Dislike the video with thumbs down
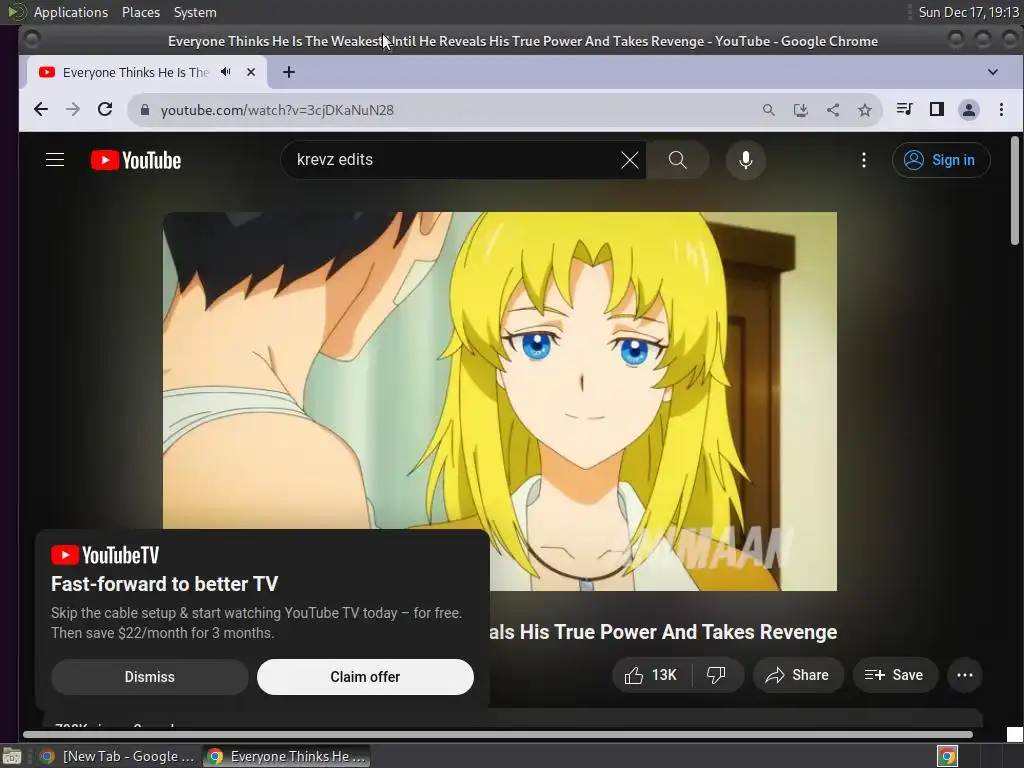Screen dimensions: 1024x768 click(716, 675)
